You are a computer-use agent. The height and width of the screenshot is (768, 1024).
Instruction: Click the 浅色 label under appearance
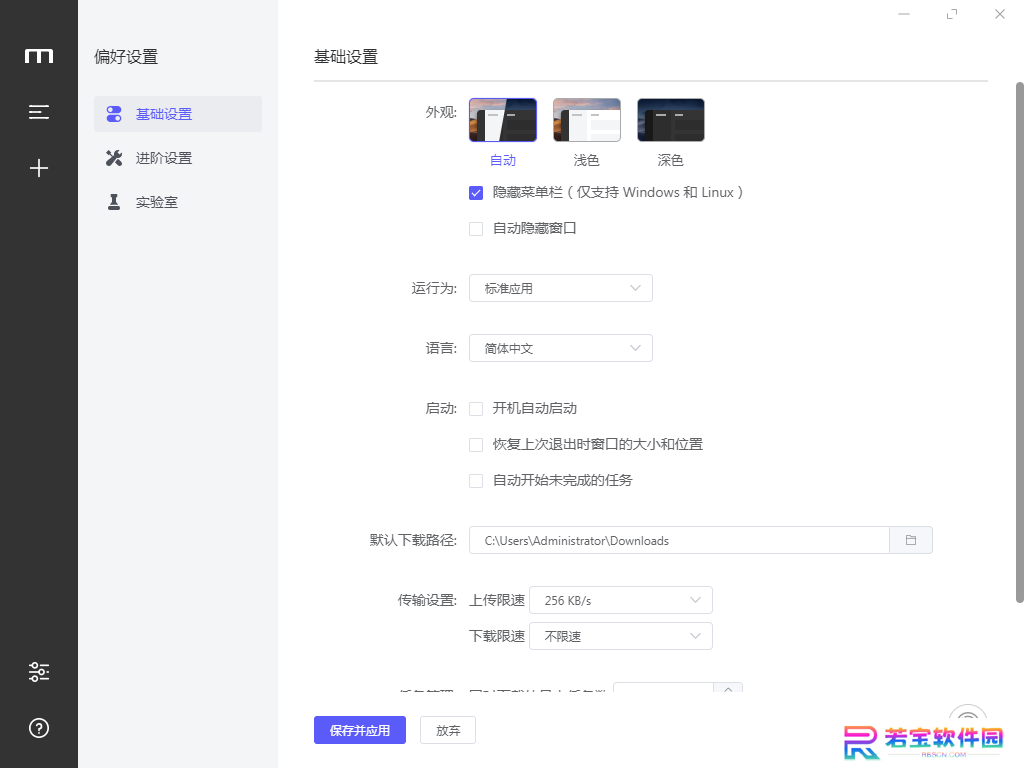[x=586, y=160]
